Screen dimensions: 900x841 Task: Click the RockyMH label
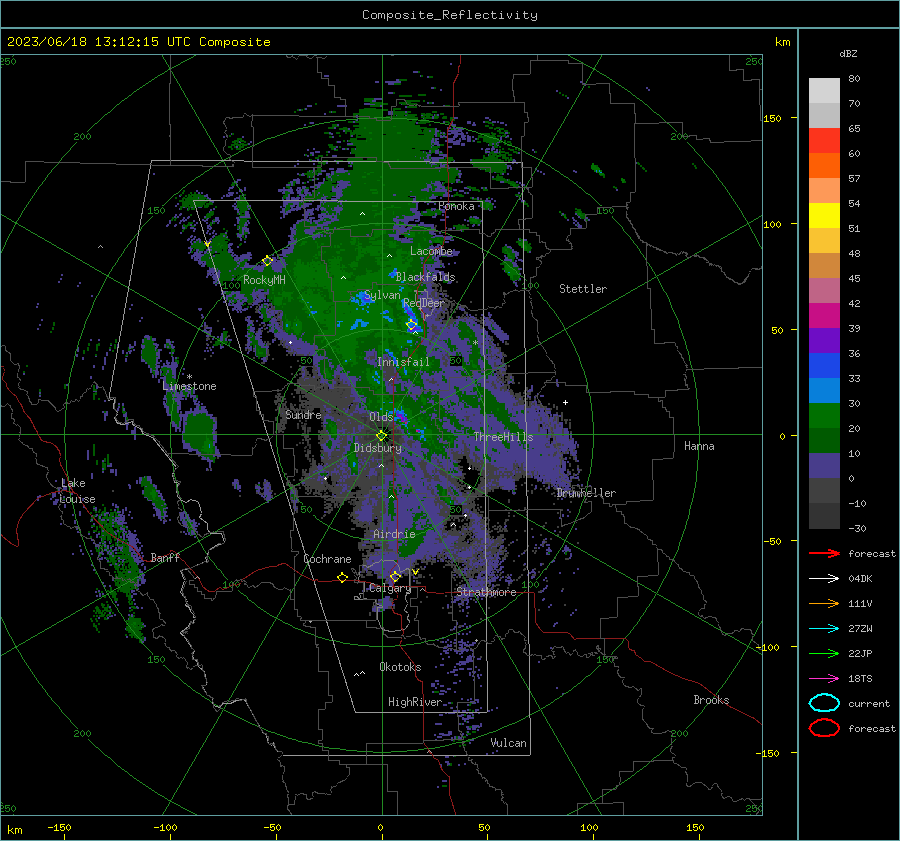[264, 280]
